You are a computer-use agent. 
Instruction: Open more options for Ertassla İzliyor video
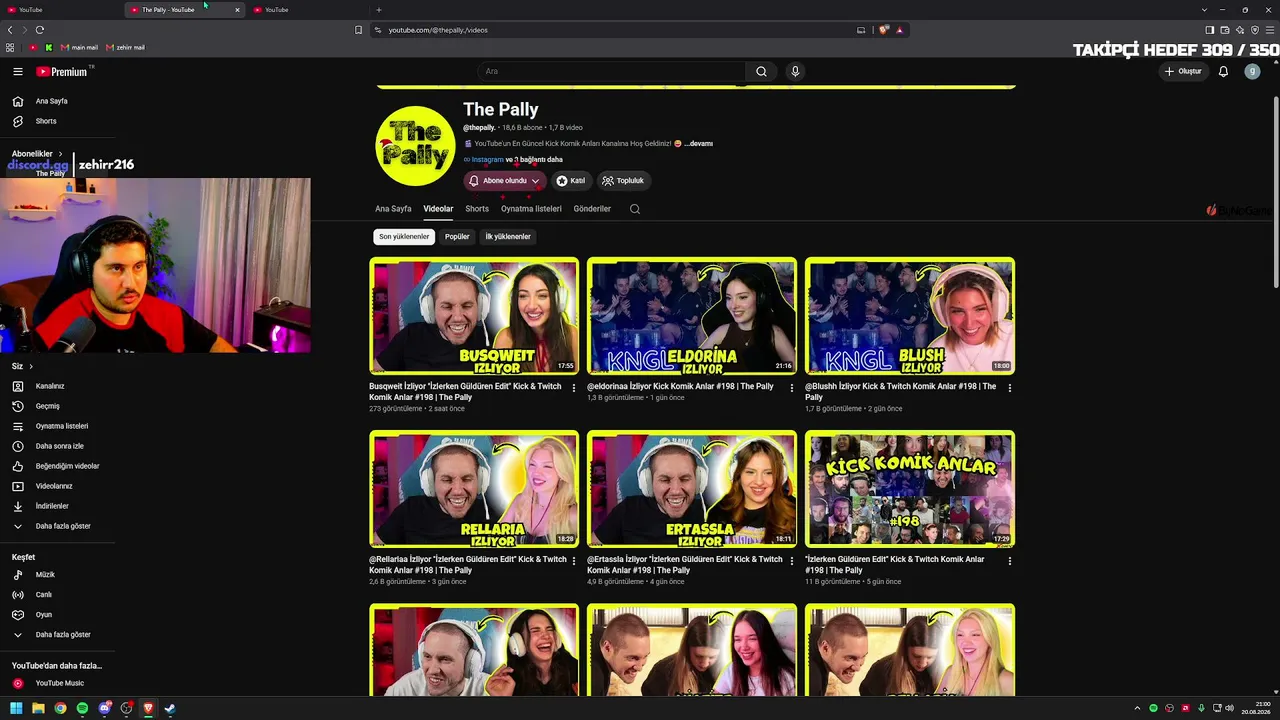pyautogui.click(x=792, y=561)
